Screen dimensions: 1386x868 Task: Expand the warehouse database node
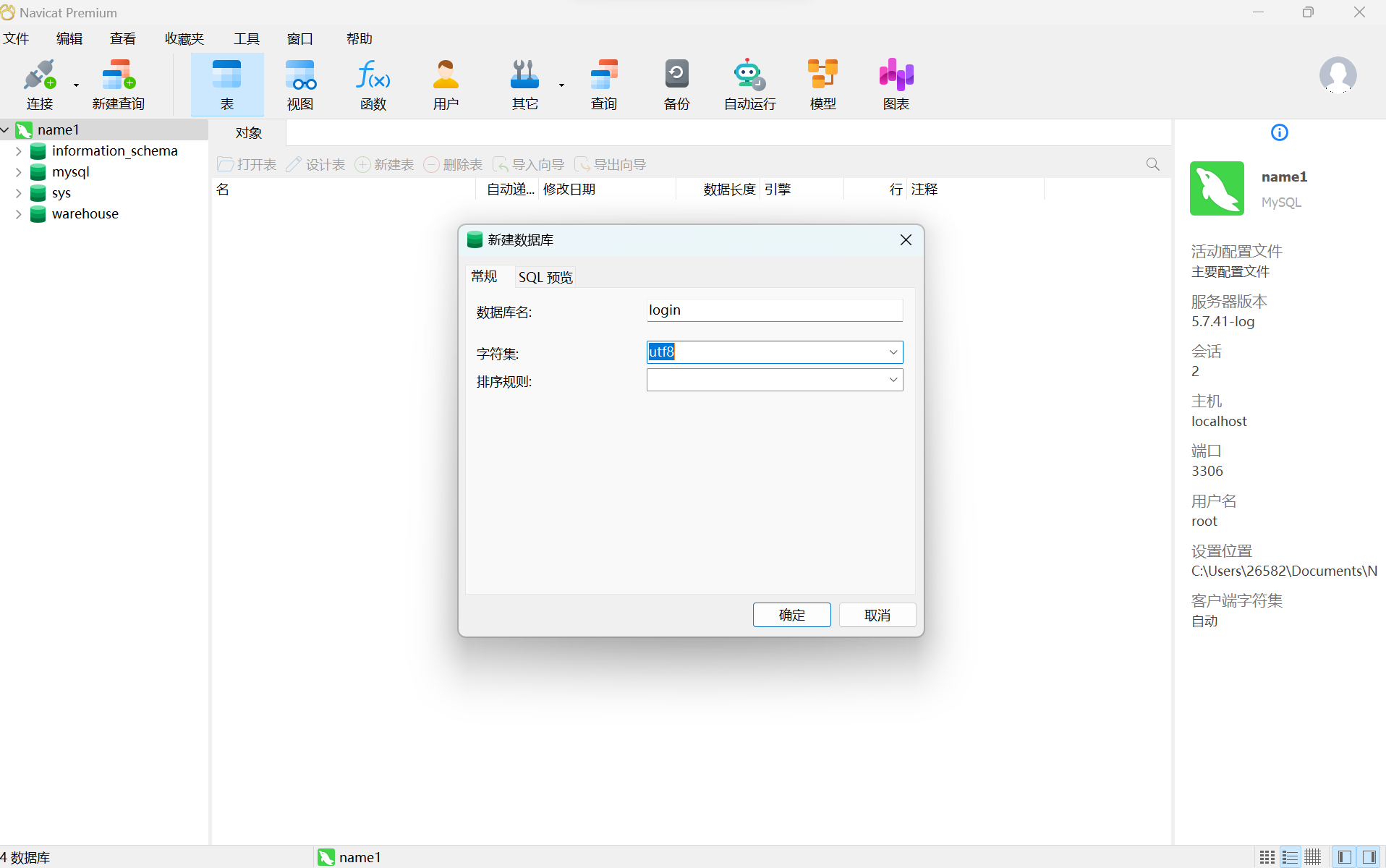(x=19, y=214)
